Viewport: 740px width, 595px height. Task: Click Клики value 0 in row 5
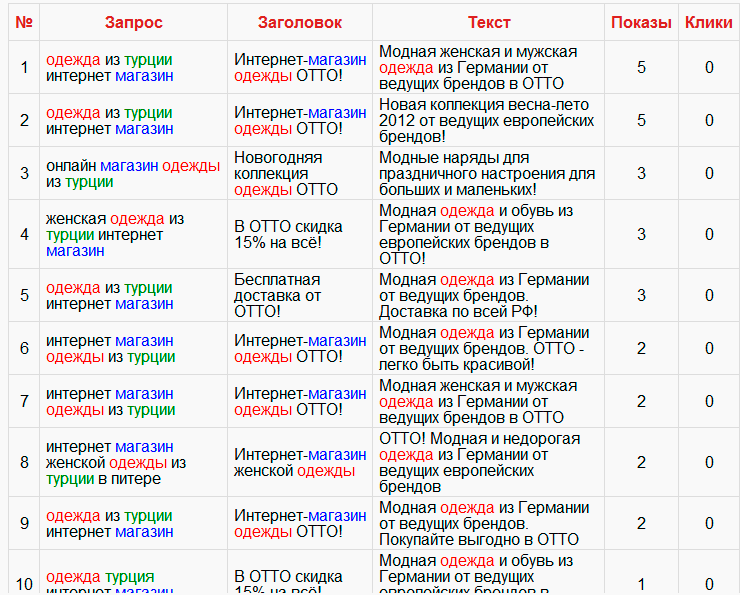[709, 295]
